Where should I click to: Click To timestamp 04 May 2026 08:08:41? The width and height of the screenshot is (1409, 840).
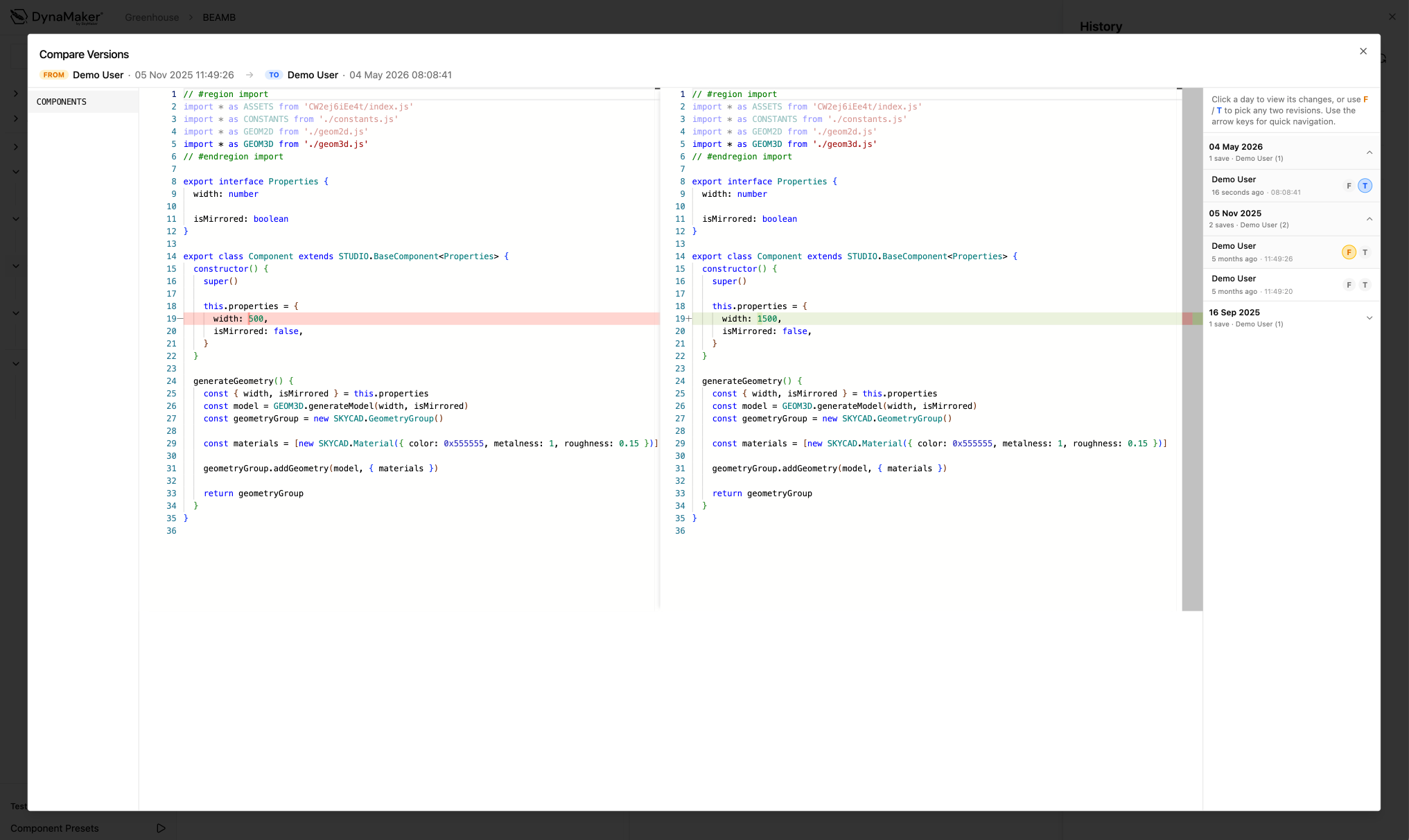tap(401, 75)
